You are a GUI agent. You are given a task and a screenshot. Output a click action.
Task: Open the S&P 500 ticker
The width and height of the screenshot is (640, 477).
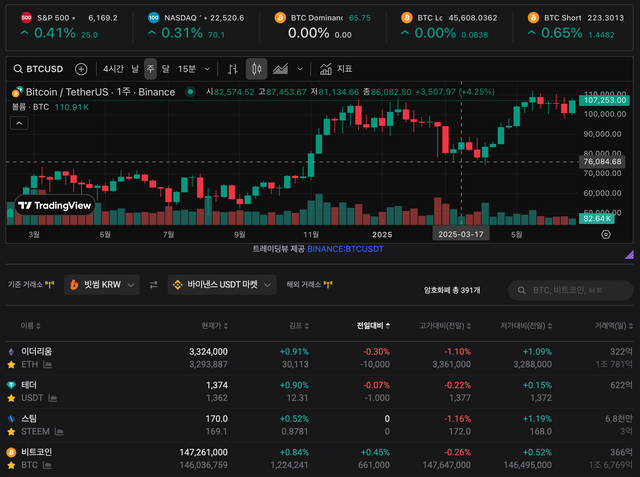pyautogui.click(x=69, y=26)
